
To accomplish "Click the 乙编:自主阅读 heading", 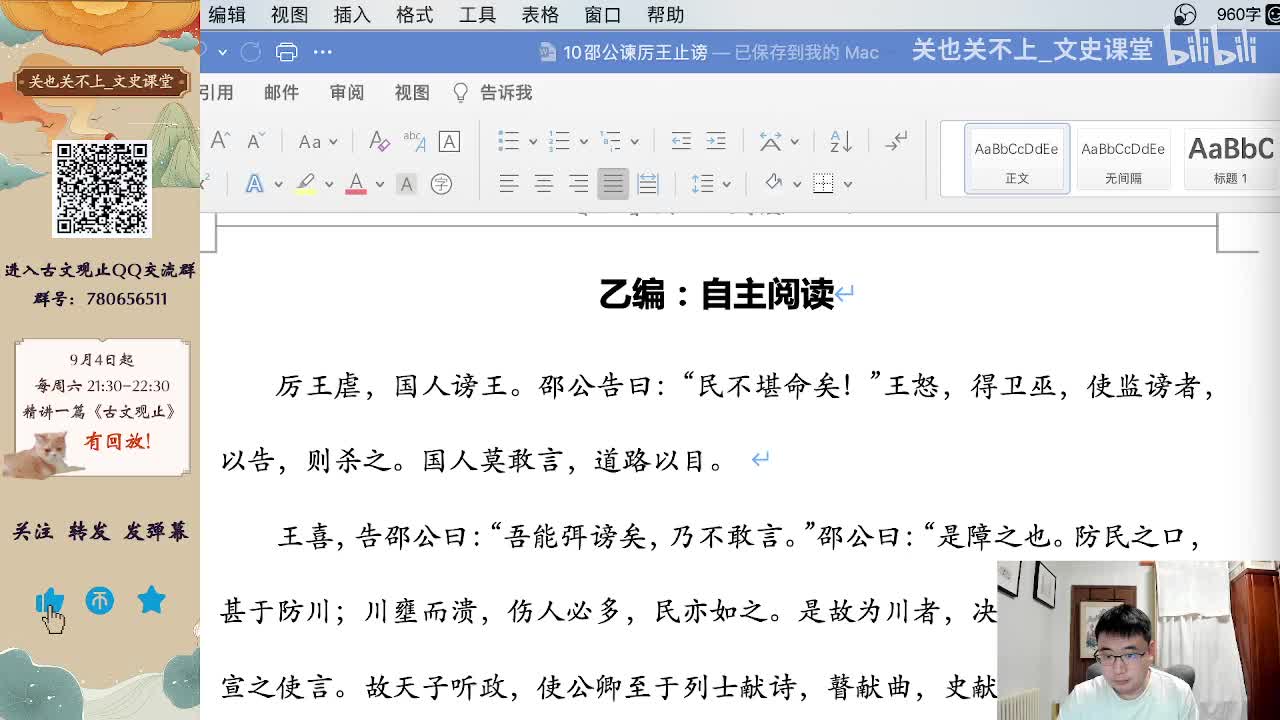I will [x=716, y=294].
